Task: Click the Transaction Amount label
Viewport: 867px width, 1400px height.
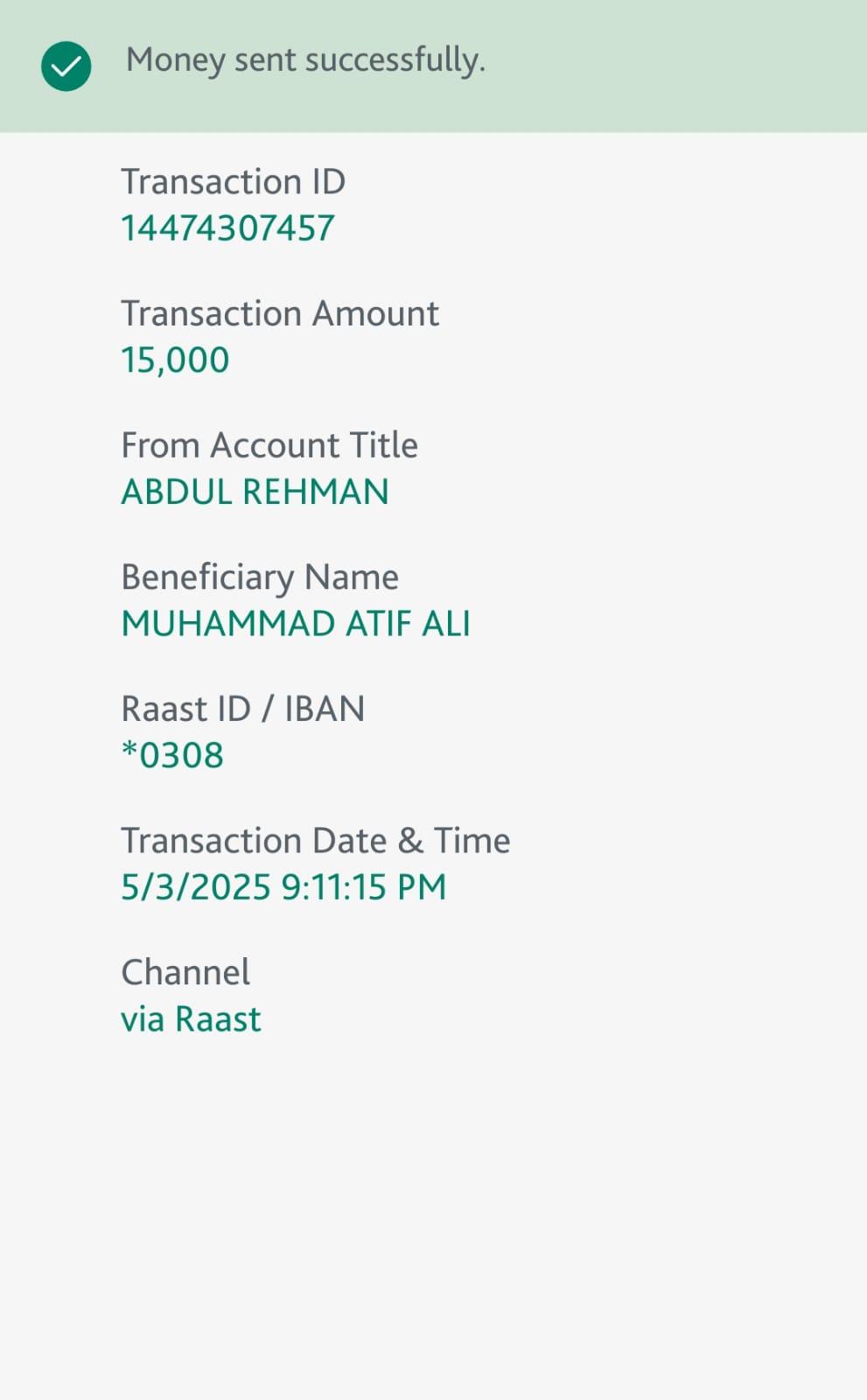Action: tap(279, 313)
